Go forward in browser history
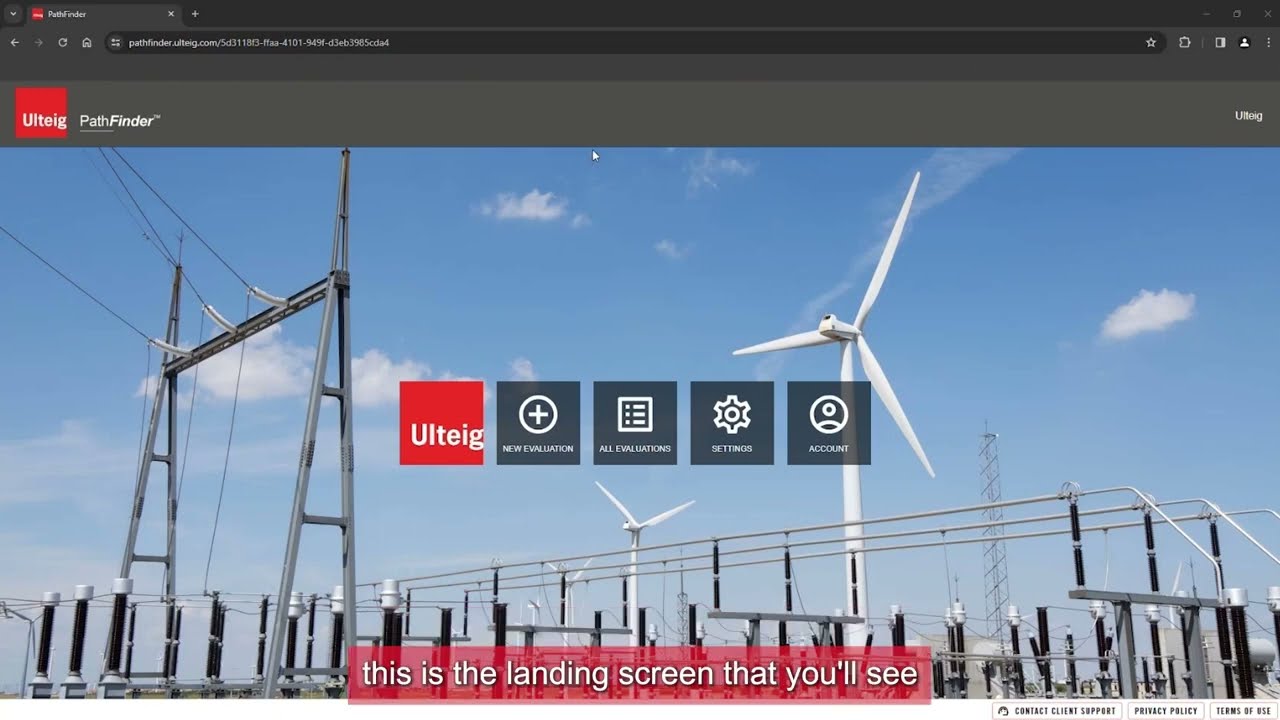The height and width of the screenshot is (720, 1280). click(38, 43)
